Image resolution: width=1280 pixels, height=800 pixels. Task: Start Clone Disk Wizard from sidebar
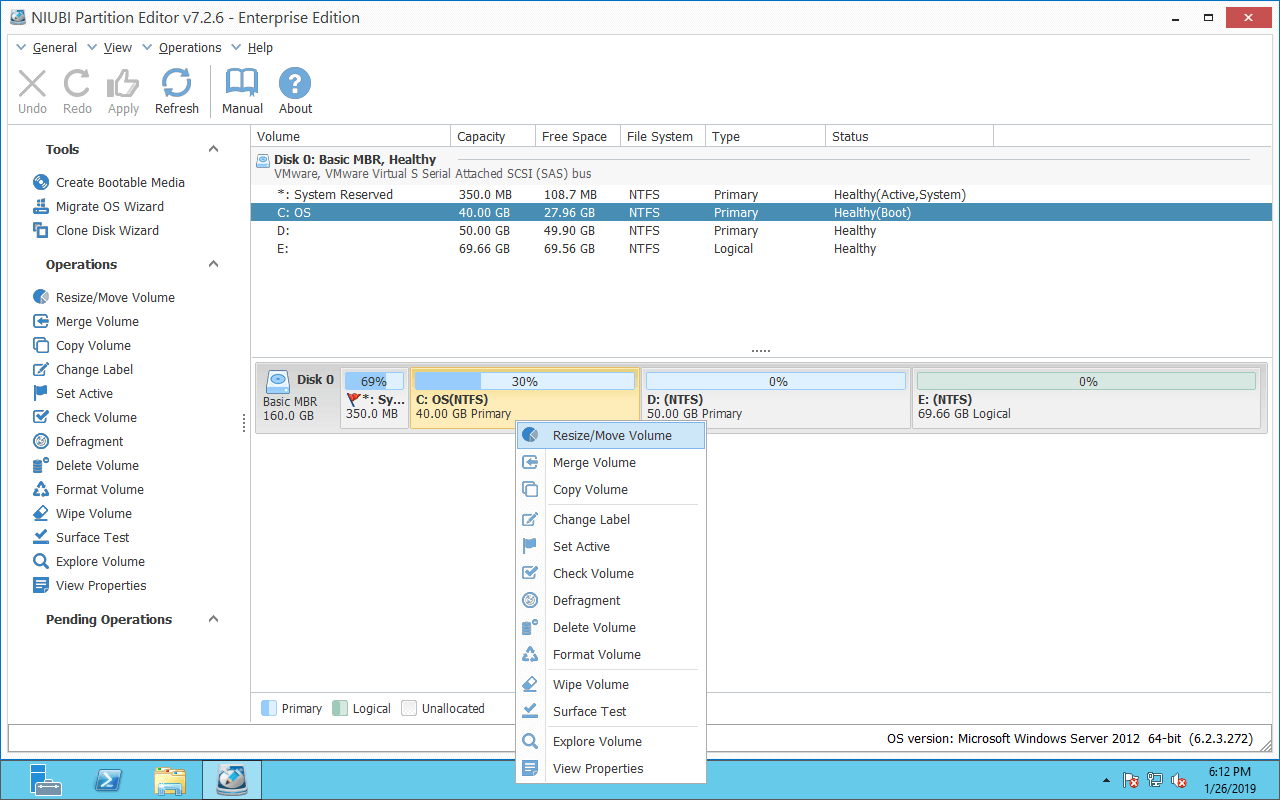[107, 230]
